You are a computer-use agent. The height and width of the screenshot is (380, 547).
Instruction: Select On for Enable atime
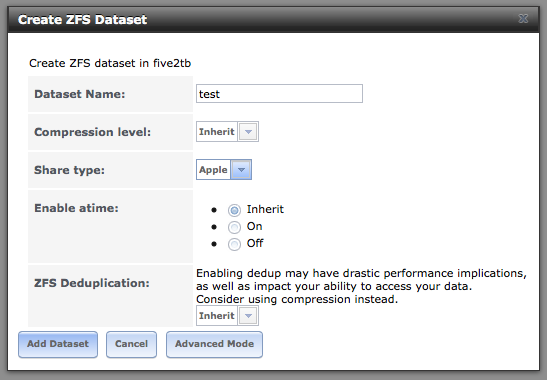pyautogui.click(x=234, y=227)
